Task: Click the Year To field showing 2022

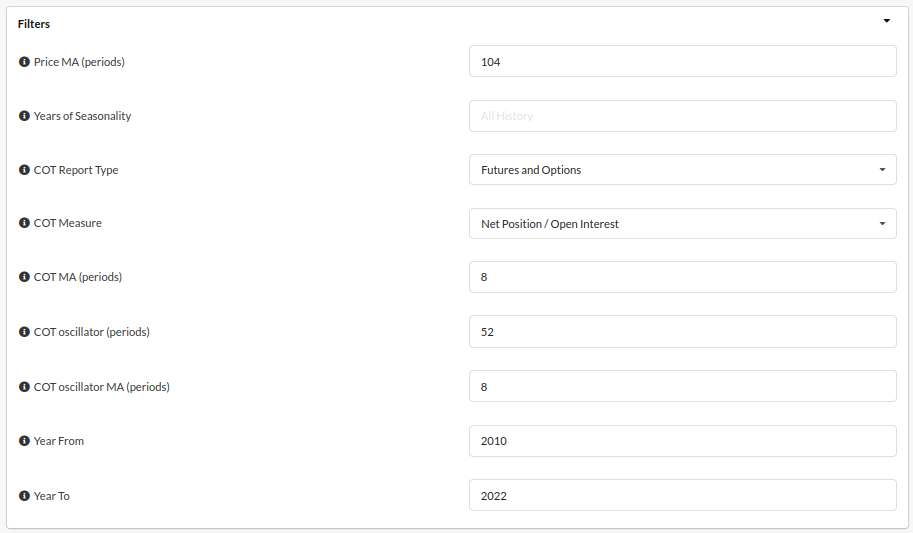Action: 682,495
